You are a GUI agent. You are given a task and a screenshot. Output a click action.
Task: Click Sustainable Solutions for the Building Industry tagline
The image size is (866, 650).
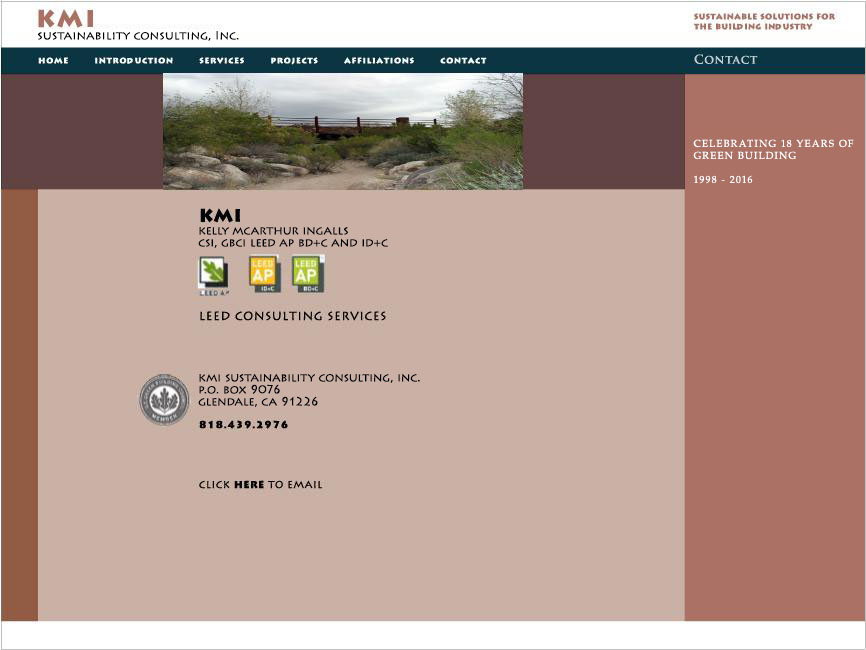[764, 22]
